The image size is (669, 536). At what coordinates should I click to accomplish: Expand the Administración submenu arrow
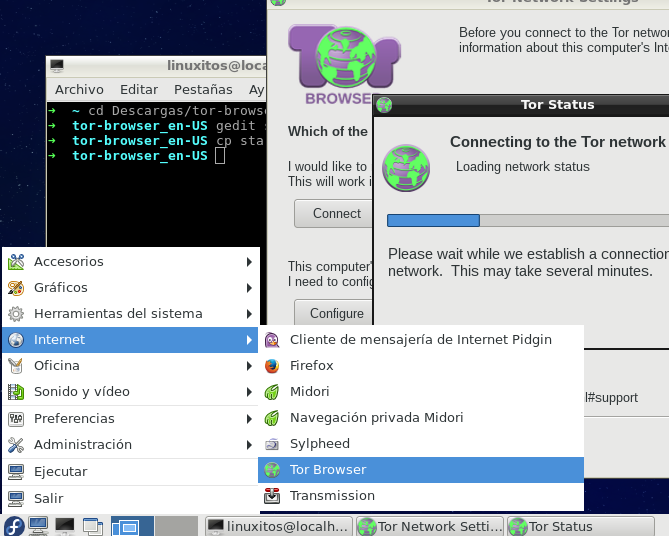[249, 445]
